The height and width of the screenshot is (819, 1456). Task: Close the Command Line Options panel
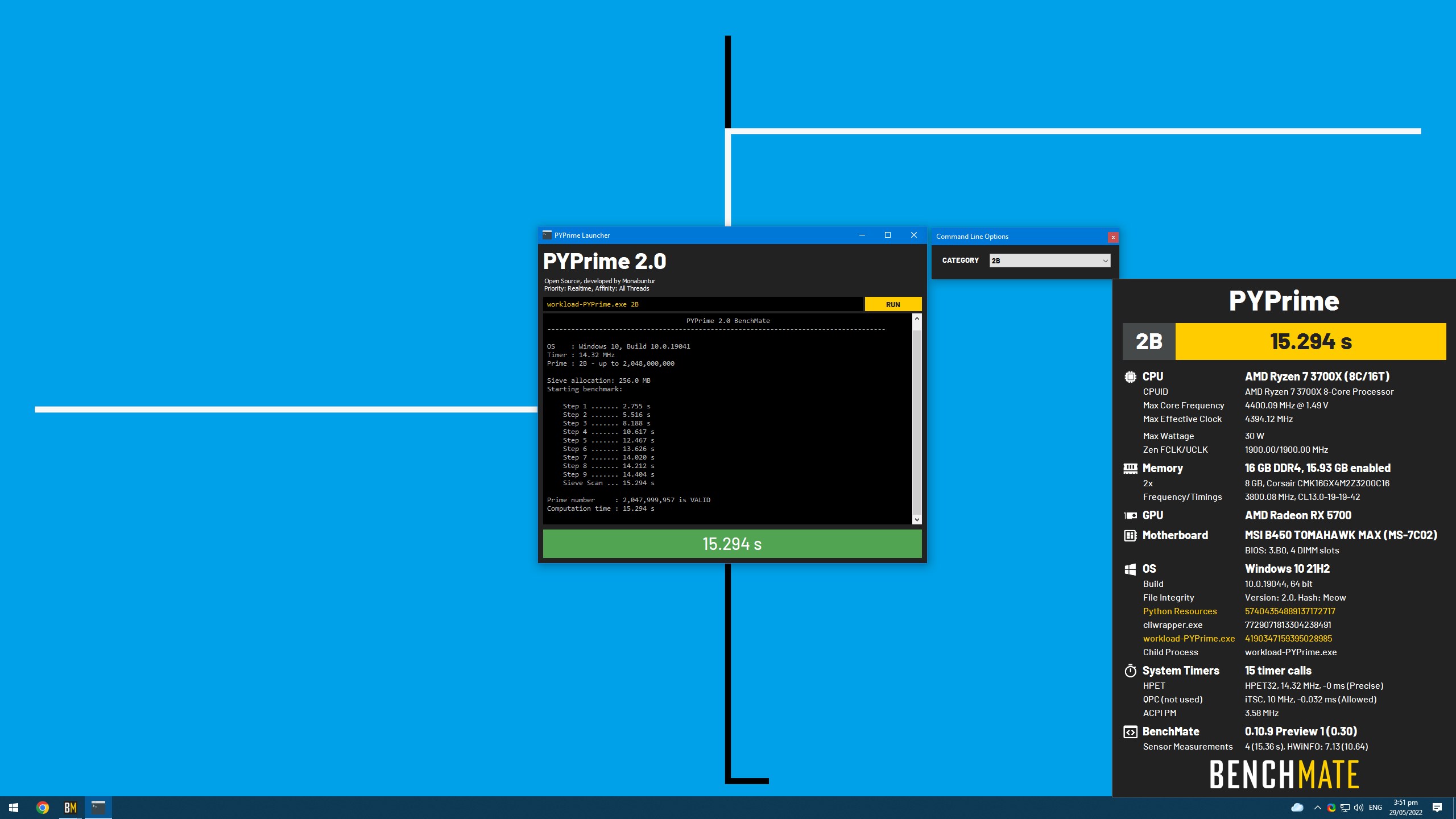point(1113,237)
